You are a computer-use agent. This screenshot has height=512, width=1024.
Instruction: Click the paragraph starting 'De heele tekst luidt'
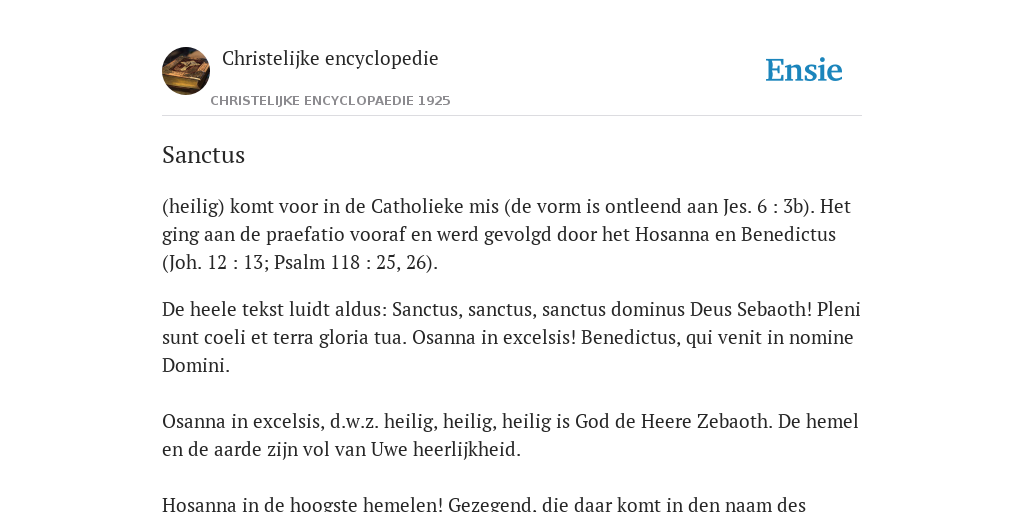point(511,337)
